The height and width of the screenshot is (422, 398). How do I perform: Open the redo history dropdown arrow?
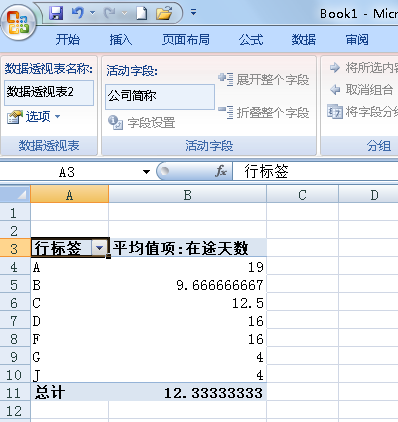coord(124,13)
